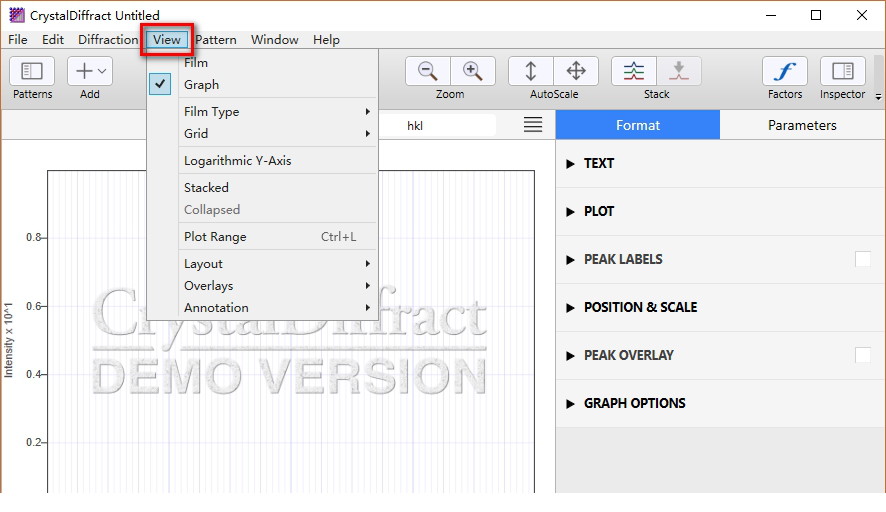Open the Film Type submenu
Viewport: 886px width, 512px height.
pos(262,112)
